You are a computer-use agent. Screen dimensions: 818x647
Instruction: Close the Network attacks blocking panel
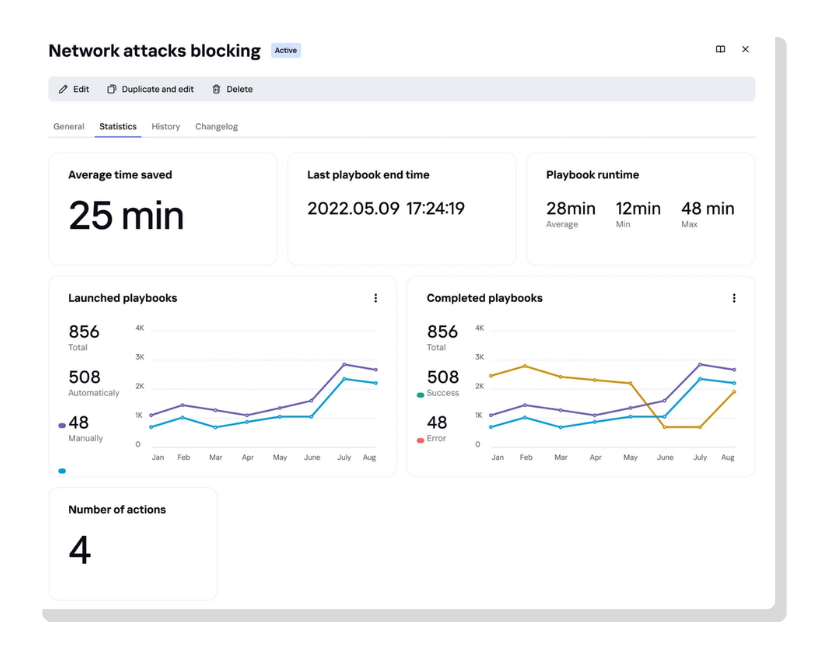pos(745,49)
